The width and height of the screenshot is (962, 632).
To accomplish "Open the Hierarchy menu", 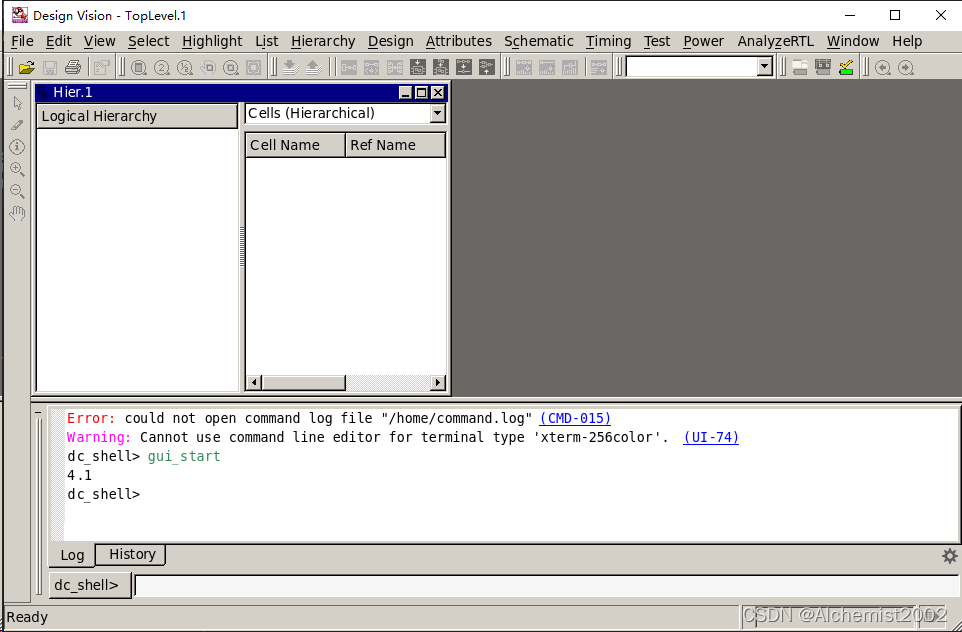I will (323, 41).
